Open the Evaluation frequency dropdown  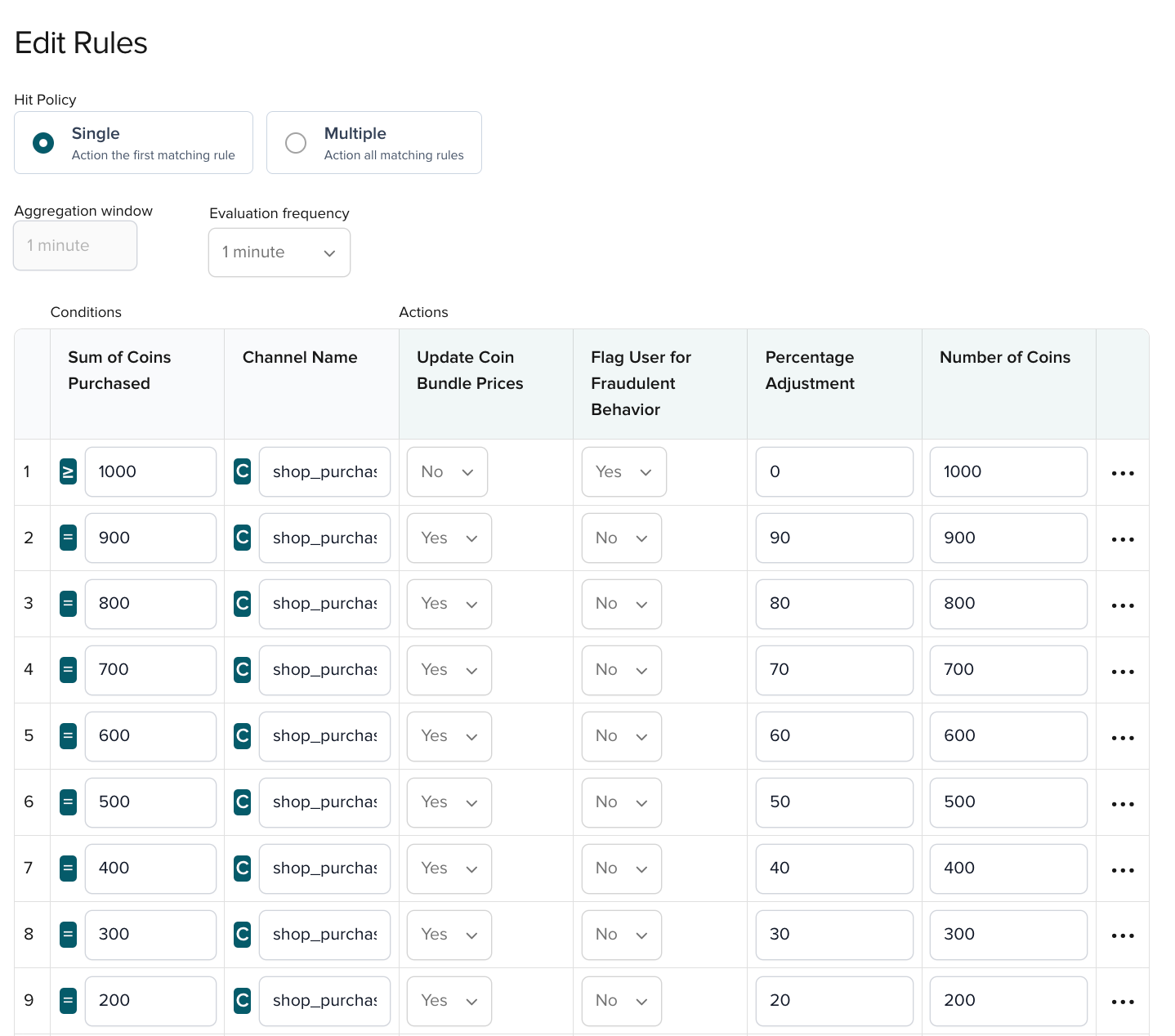(x=279, y=252)
